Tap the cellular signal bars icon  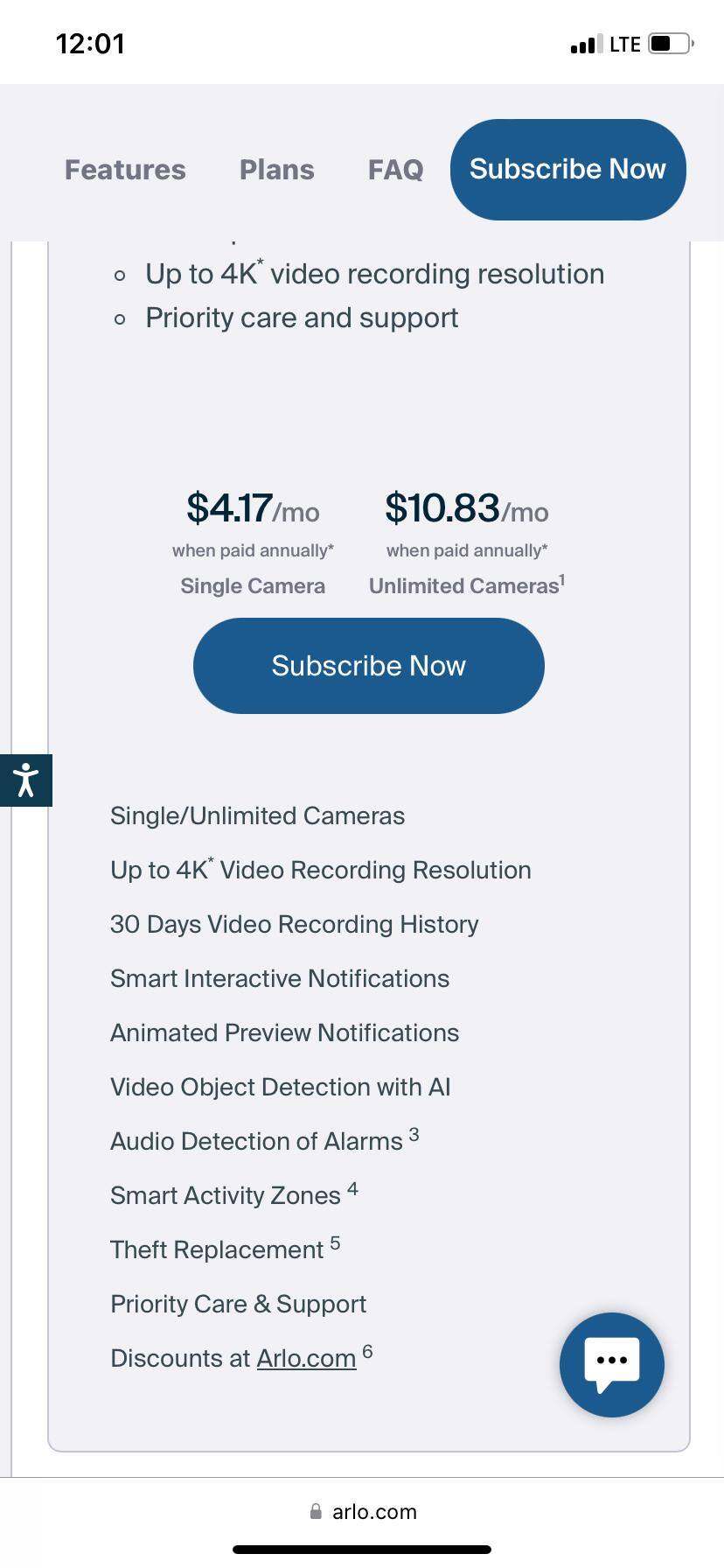pos(585,45)
